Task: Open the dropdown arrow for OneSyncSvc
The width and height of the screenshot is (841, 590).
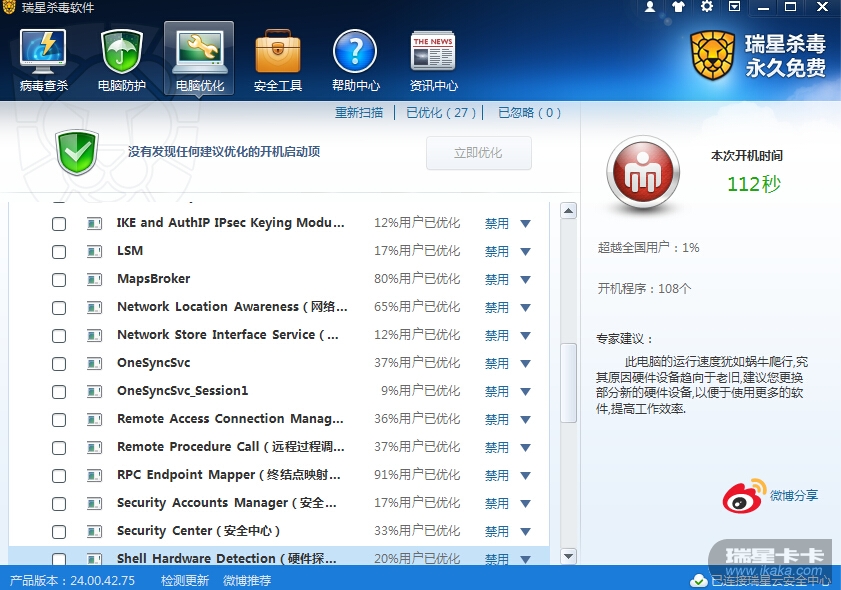Action: click(x=526, y=364)
